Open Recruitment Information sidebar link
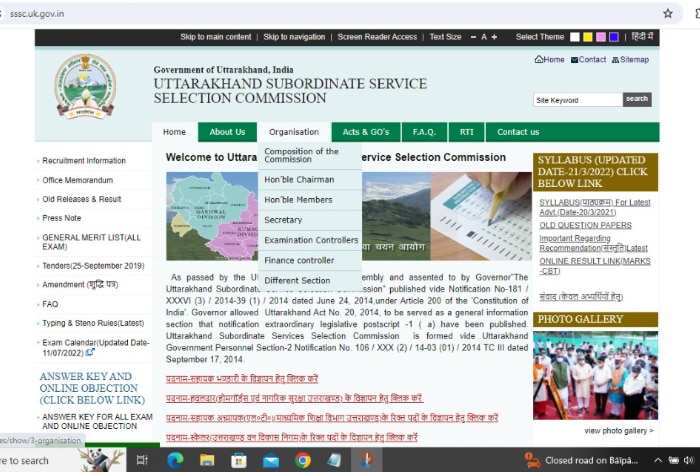Image resolution: width=700 pixels, height=472 pixels. point(84,161)
